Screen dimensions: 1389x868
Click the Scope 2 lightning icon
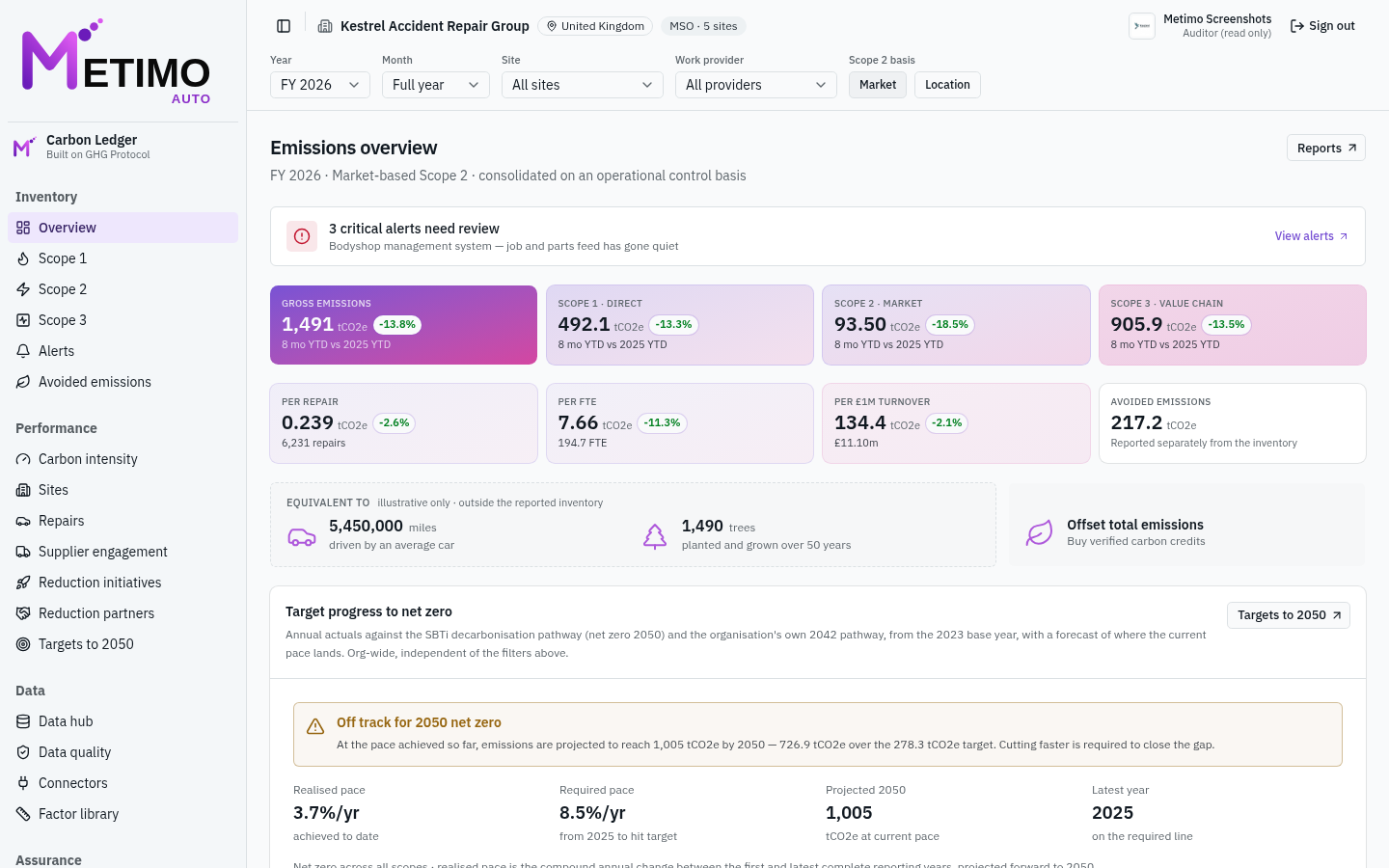tap(23, 289)
